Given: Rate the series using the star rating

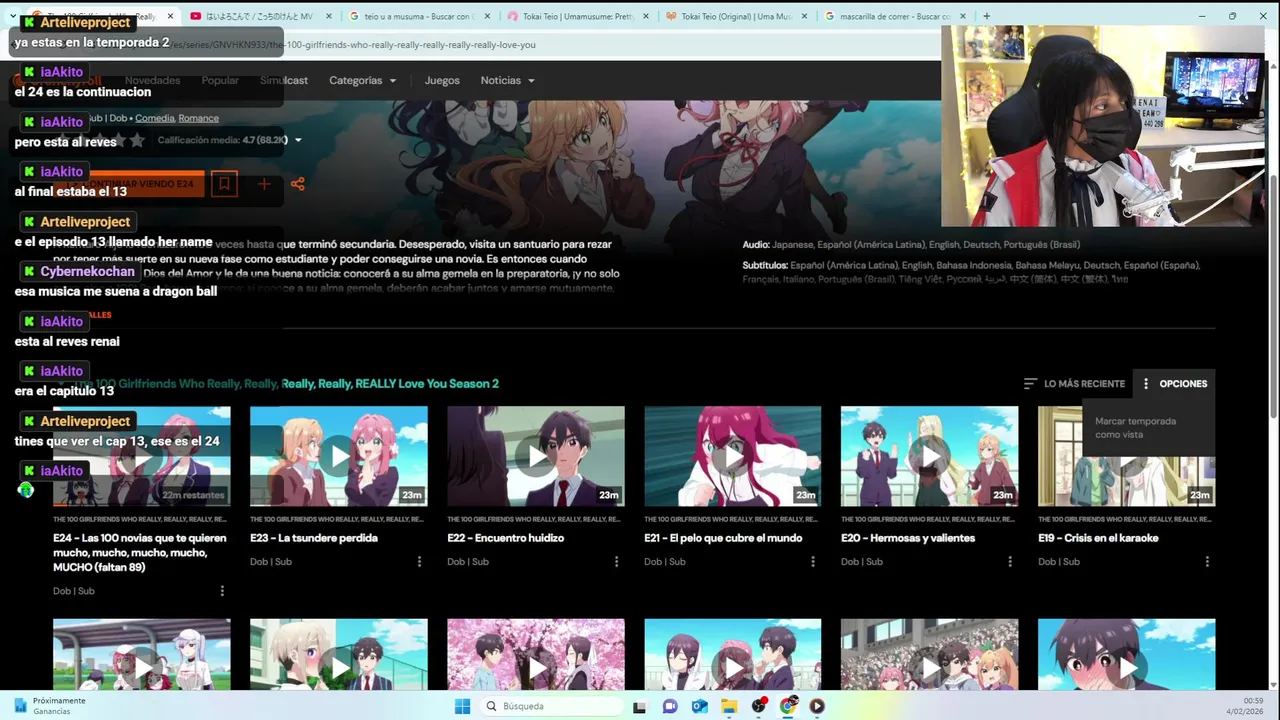Looking at the screenshot, I should pos(101,141).
